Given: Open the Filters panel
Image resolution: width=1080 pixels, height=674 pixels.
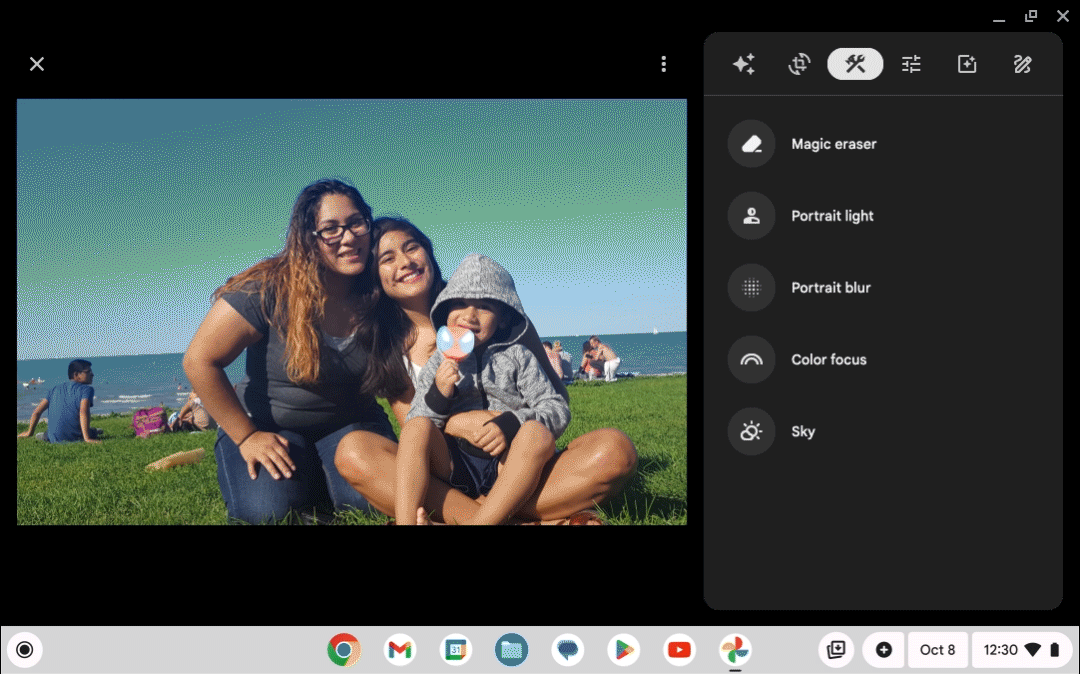Looking at the screenshot, I should pyautogui.click(x=967, y=63).
